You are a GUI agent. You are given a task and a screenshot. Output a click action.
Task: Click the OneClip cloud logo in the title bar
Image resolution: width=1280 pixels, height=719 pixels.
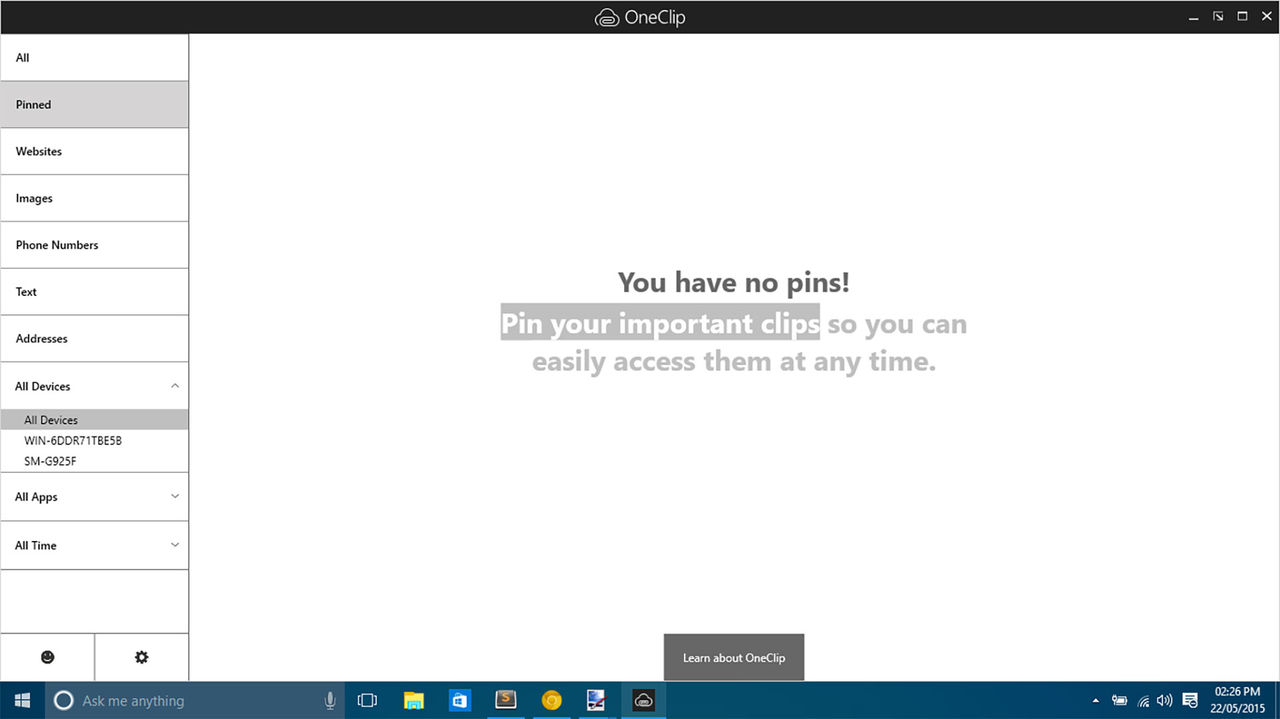(x=607, y=17)
